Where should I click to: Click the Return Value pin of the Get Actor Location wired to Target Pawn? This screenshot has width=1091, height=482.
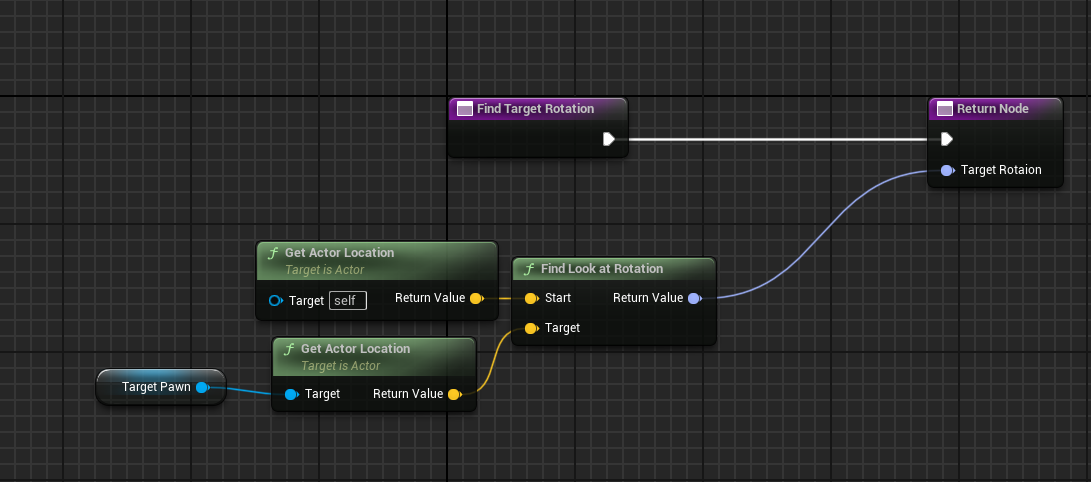click(454, 394)
